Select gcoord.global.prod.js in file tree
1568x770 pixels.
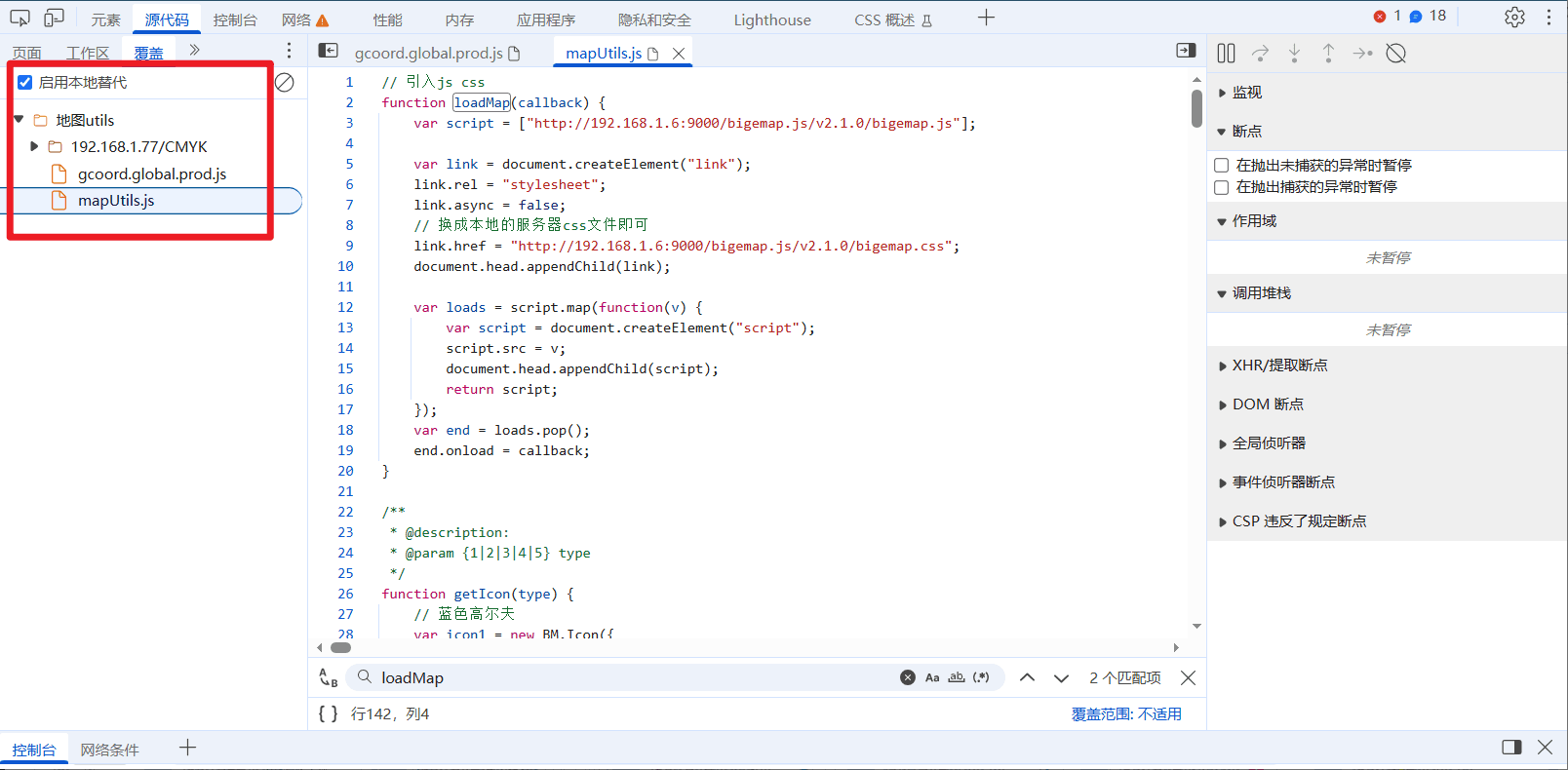point(151,173)
